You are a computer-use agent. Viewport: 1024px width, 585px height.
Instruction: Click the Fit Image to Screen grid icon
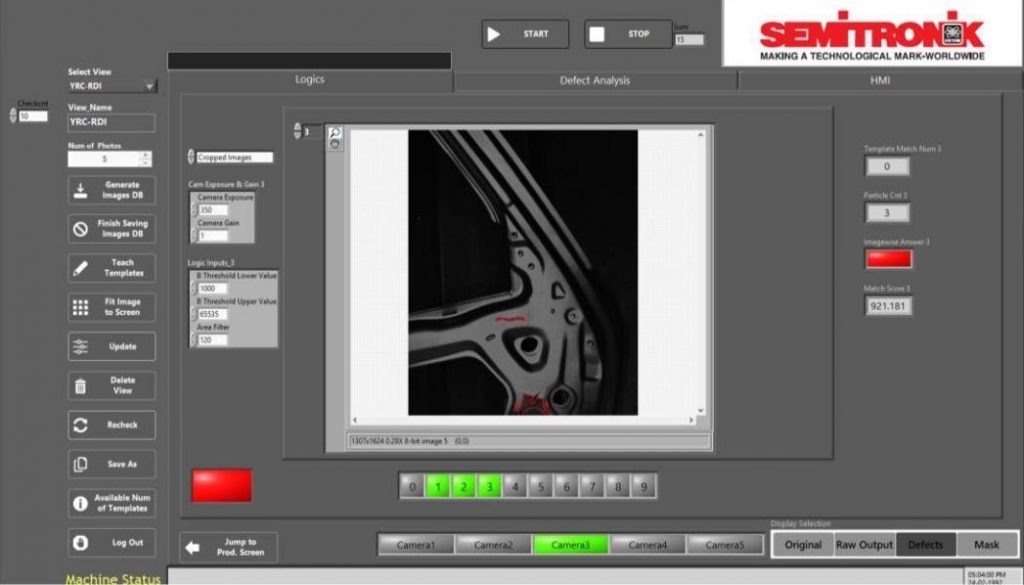(x=81, y=307)
